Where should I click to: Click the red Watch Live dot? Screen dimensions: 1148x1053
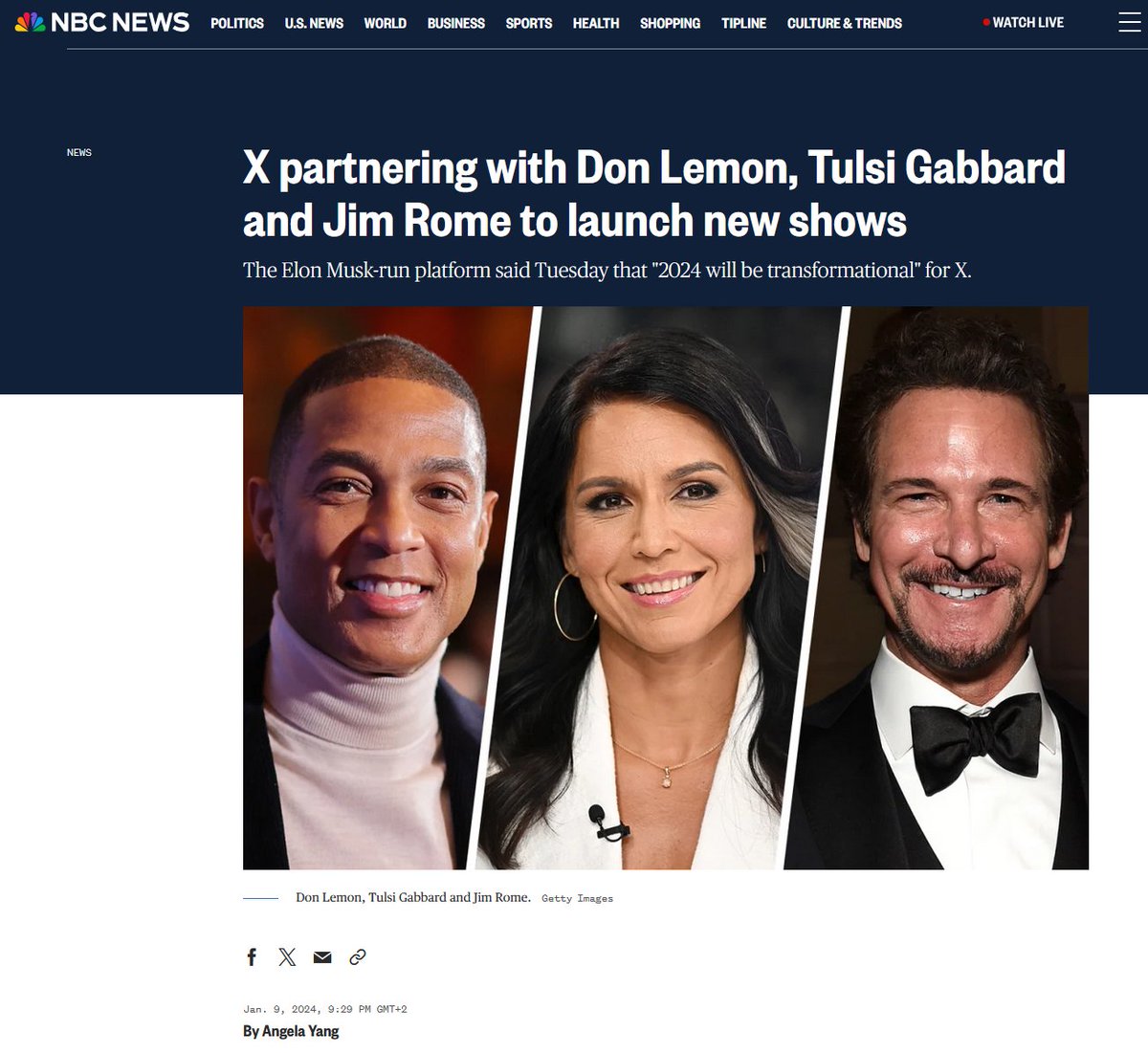point(986,23)
